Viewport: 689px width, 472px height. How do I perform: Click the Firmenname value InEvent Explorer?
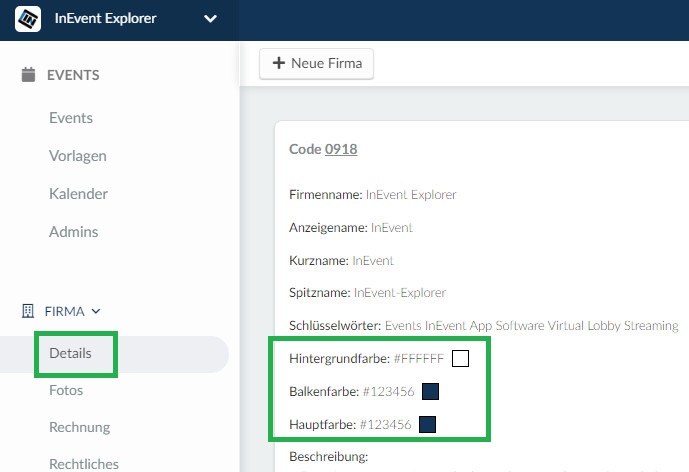[411, 195]
